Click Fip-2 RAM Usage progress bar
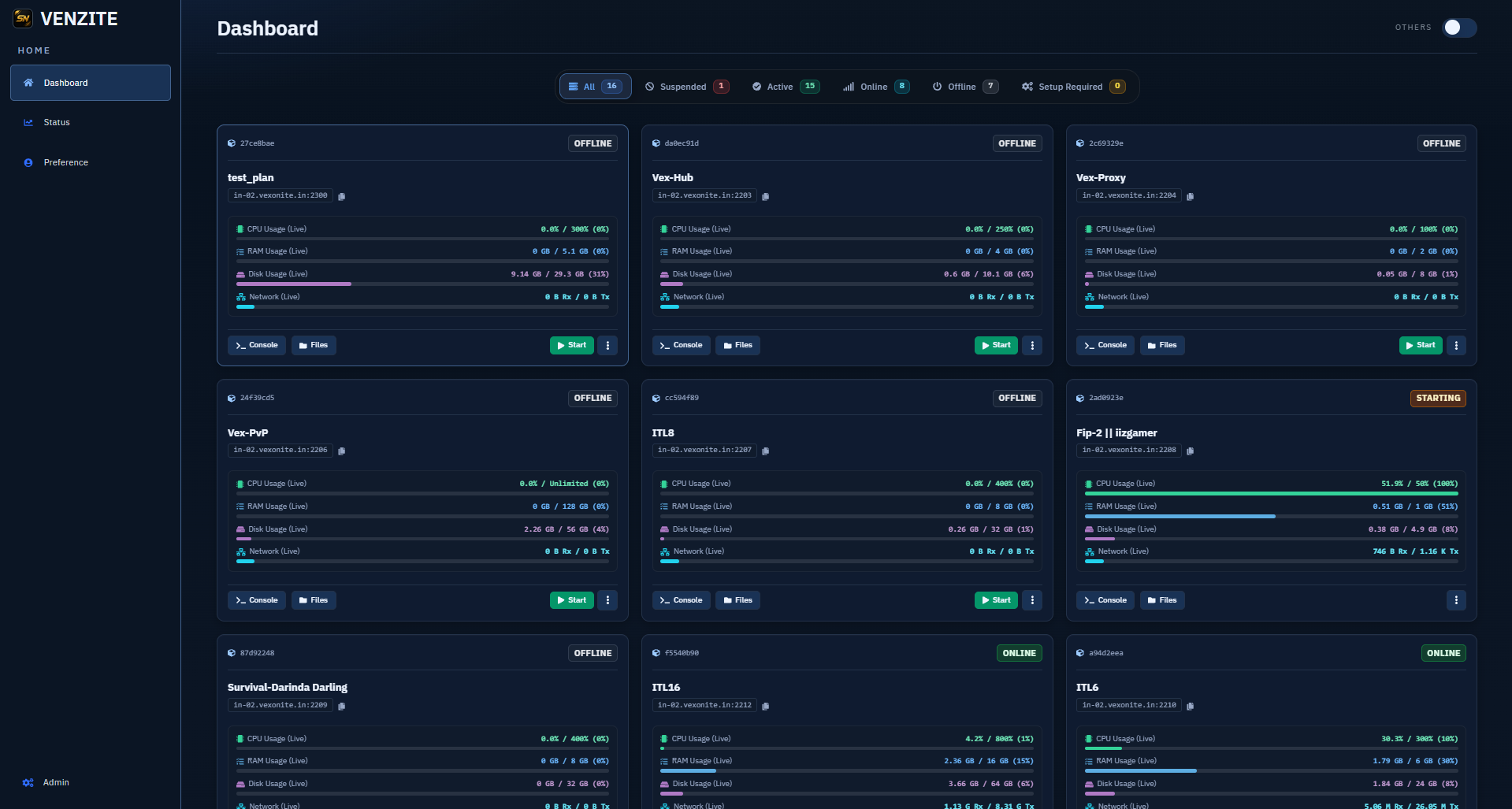1512x809 pixels. 1271,516
